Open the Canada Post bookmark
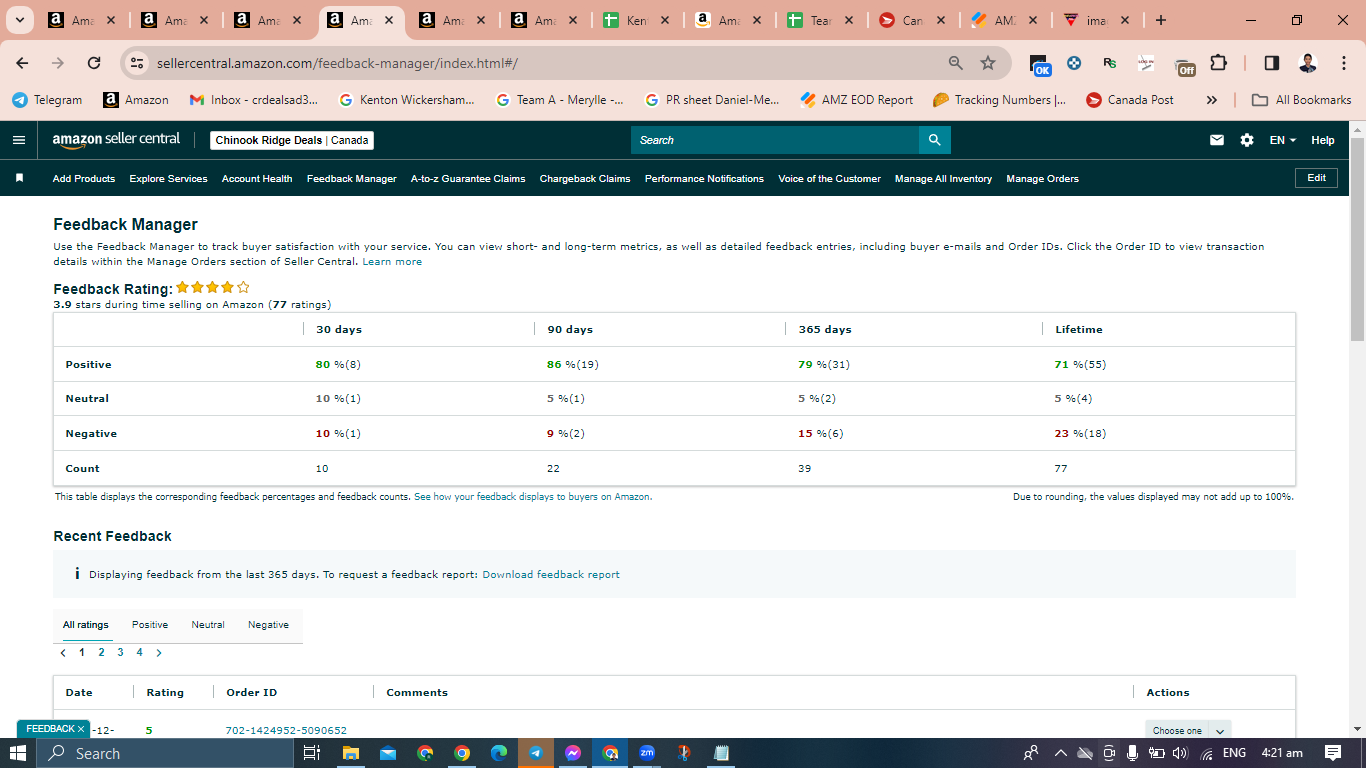1366x768 pixels. (1129, 100)
